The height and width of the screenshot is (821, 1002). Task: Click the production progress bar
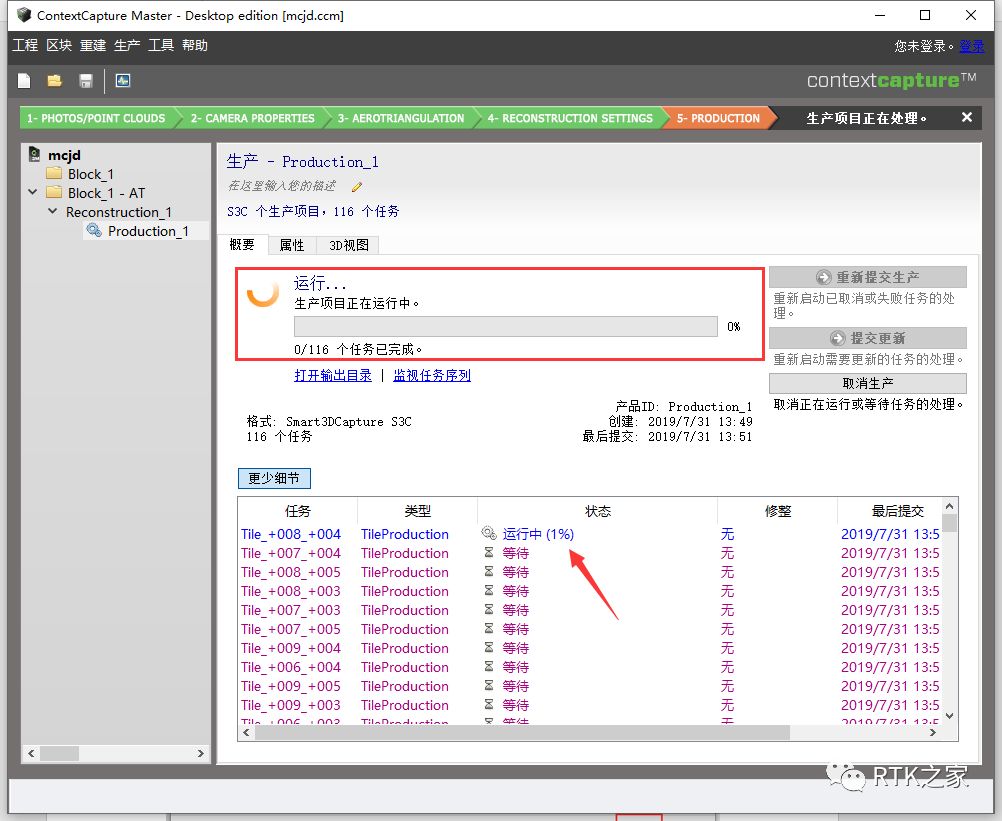point(505,326)
